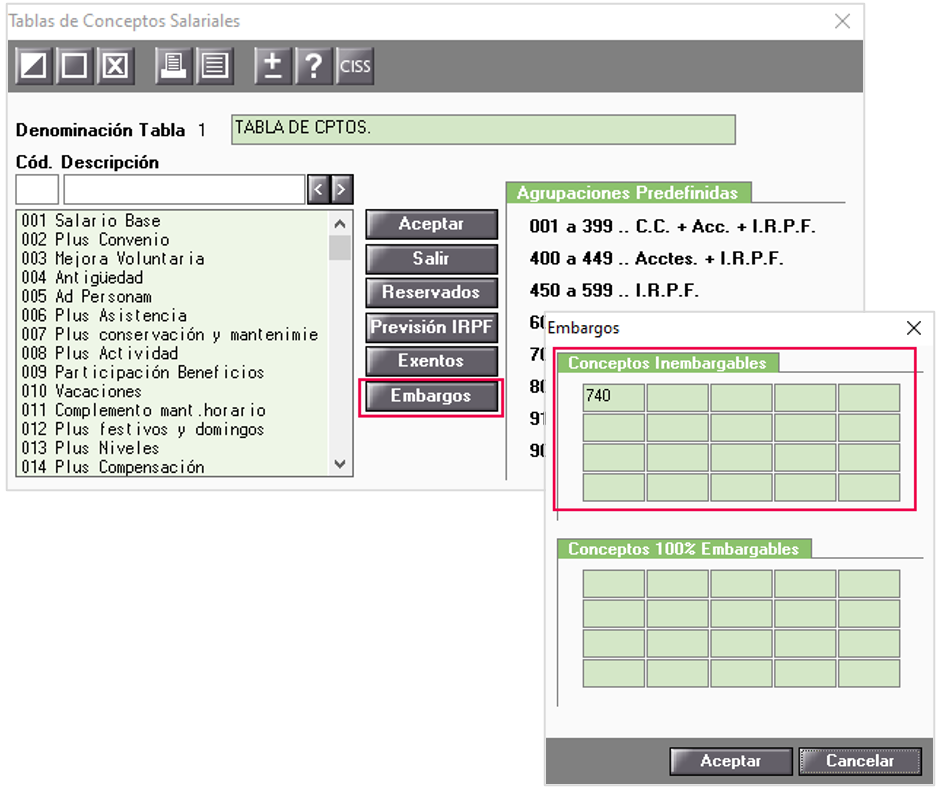Choose '013 Plus Niveles' concept
The height and width of the screenshot is (792, 941).
[x=172, y=448]
